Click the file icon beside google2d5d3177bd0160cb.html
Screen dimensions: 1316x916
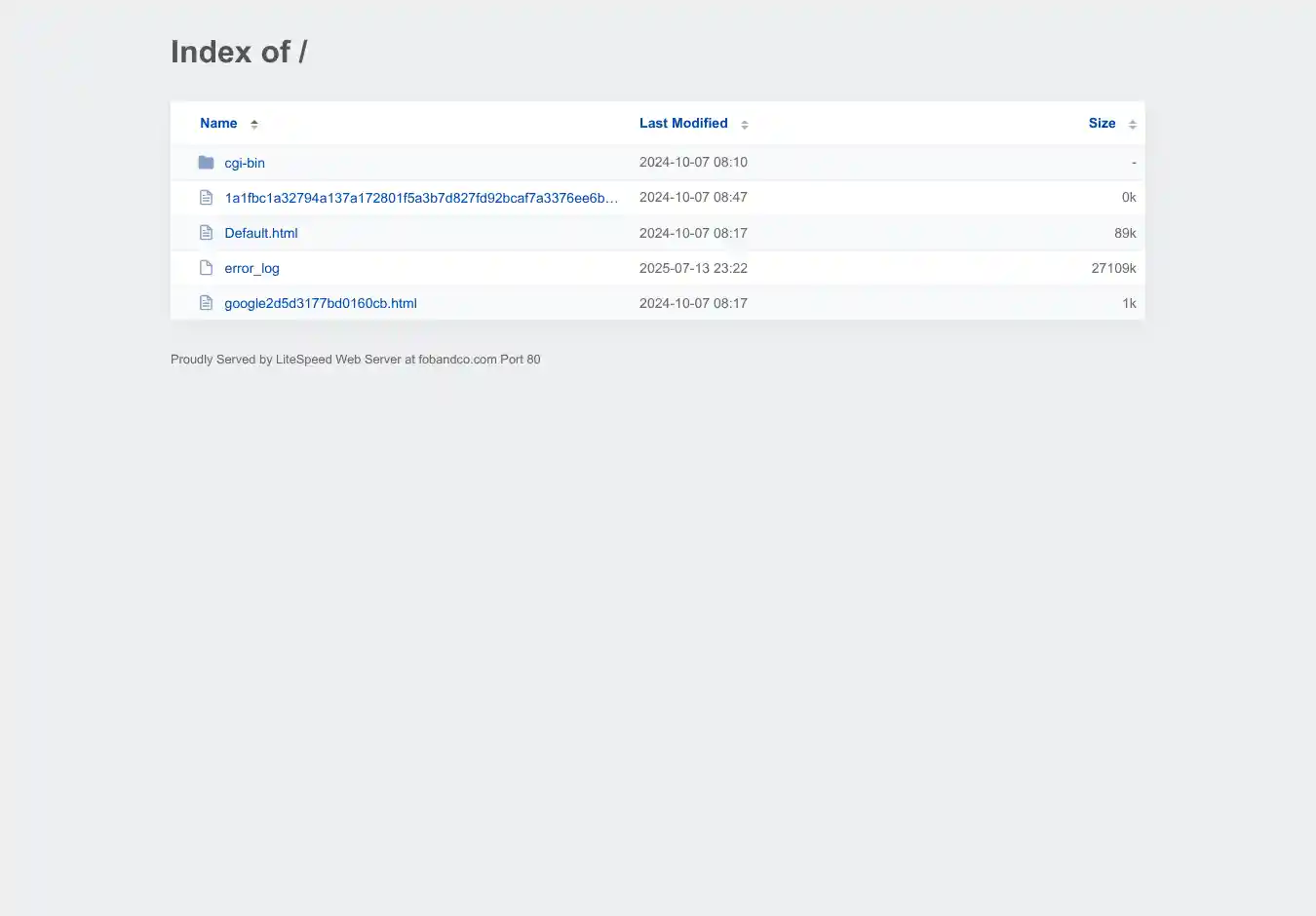[206, 303]
